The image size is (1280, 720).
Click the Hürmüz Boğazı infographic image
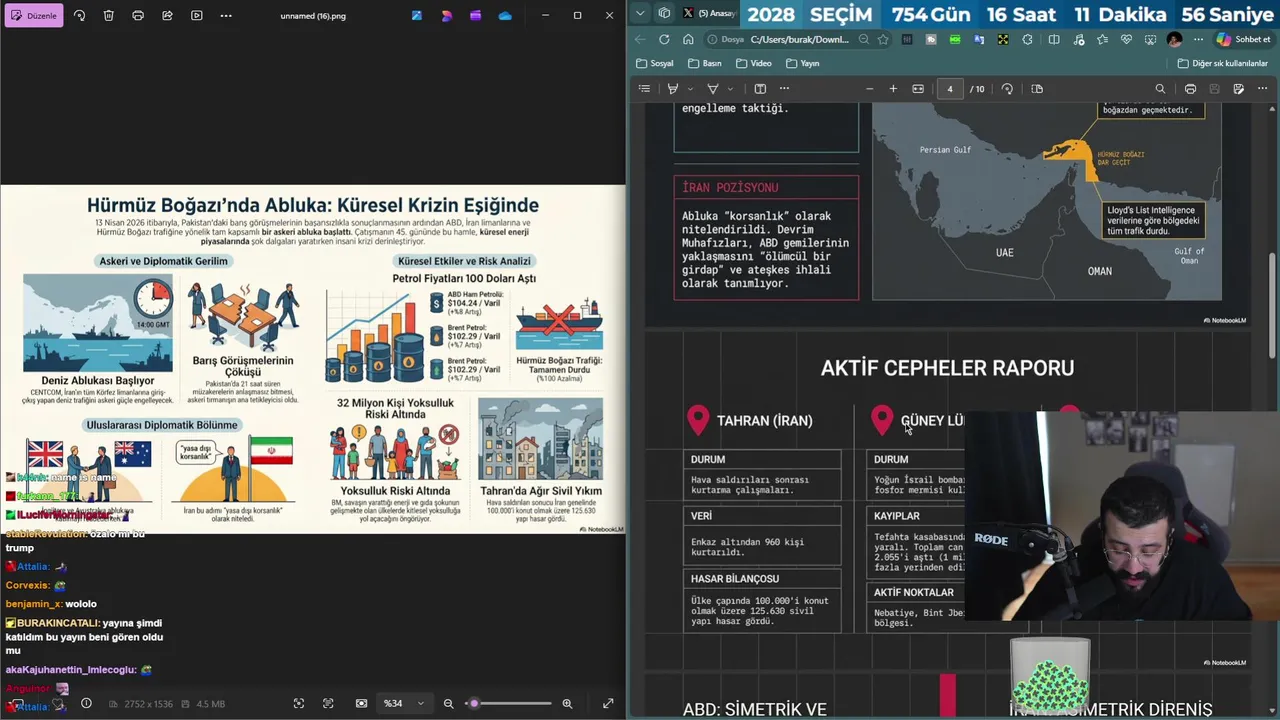[312, 359]
